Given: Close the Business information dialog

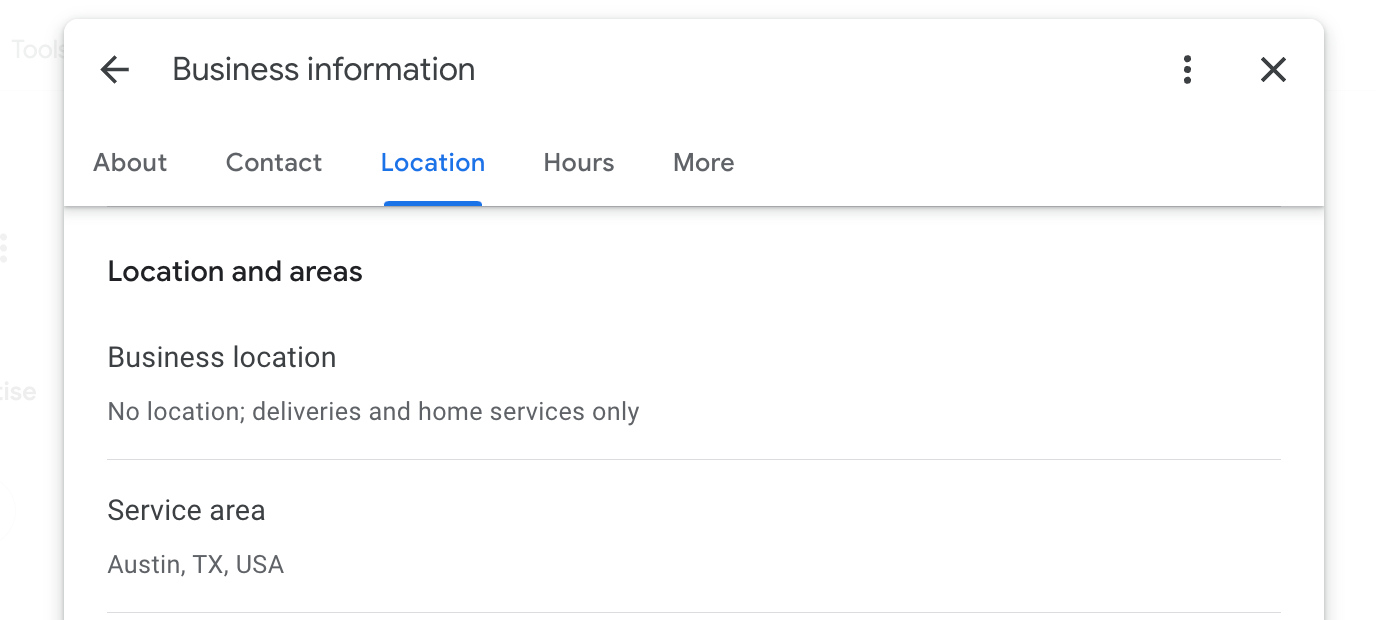Looking at the screenshot, I should 1273,69.
